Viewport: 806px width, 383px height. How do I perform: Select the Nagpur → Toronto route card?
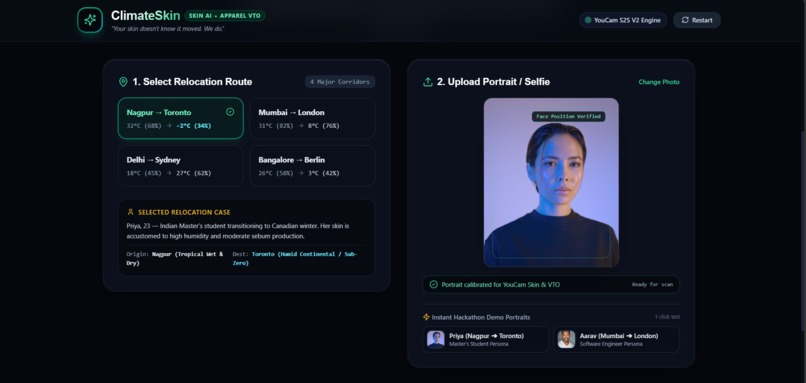click(x=180, y=118)
